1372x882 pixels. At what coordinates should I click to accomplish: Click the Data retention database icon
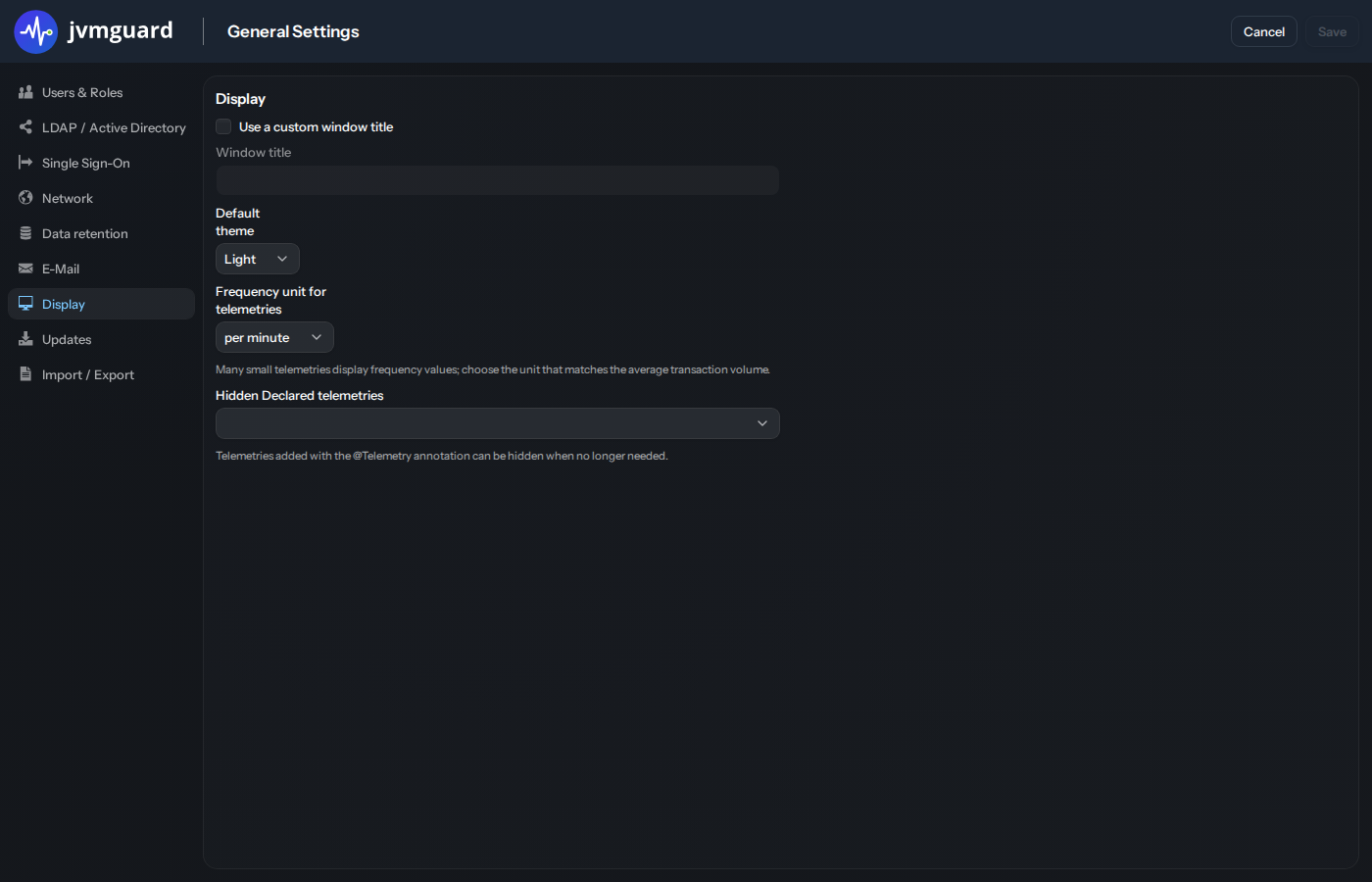(25, 233)
